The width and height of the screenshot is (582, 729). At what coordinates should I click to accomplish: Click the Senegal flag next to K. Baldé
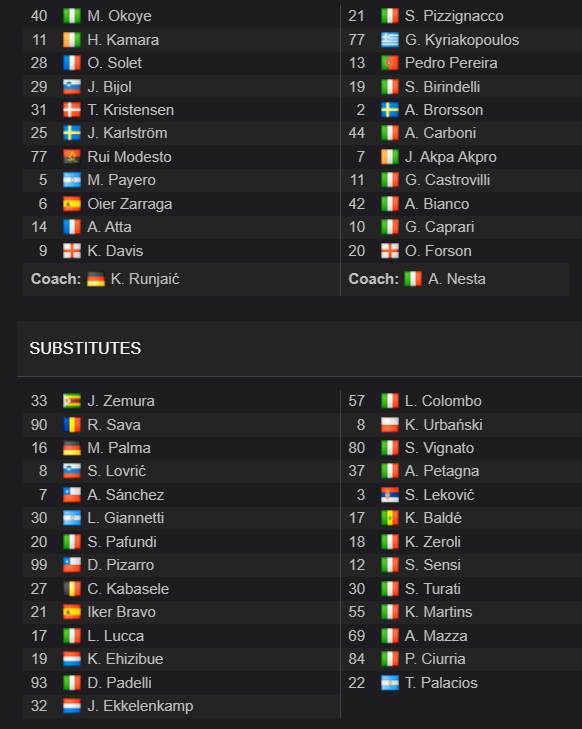click(x=390, y=518)
